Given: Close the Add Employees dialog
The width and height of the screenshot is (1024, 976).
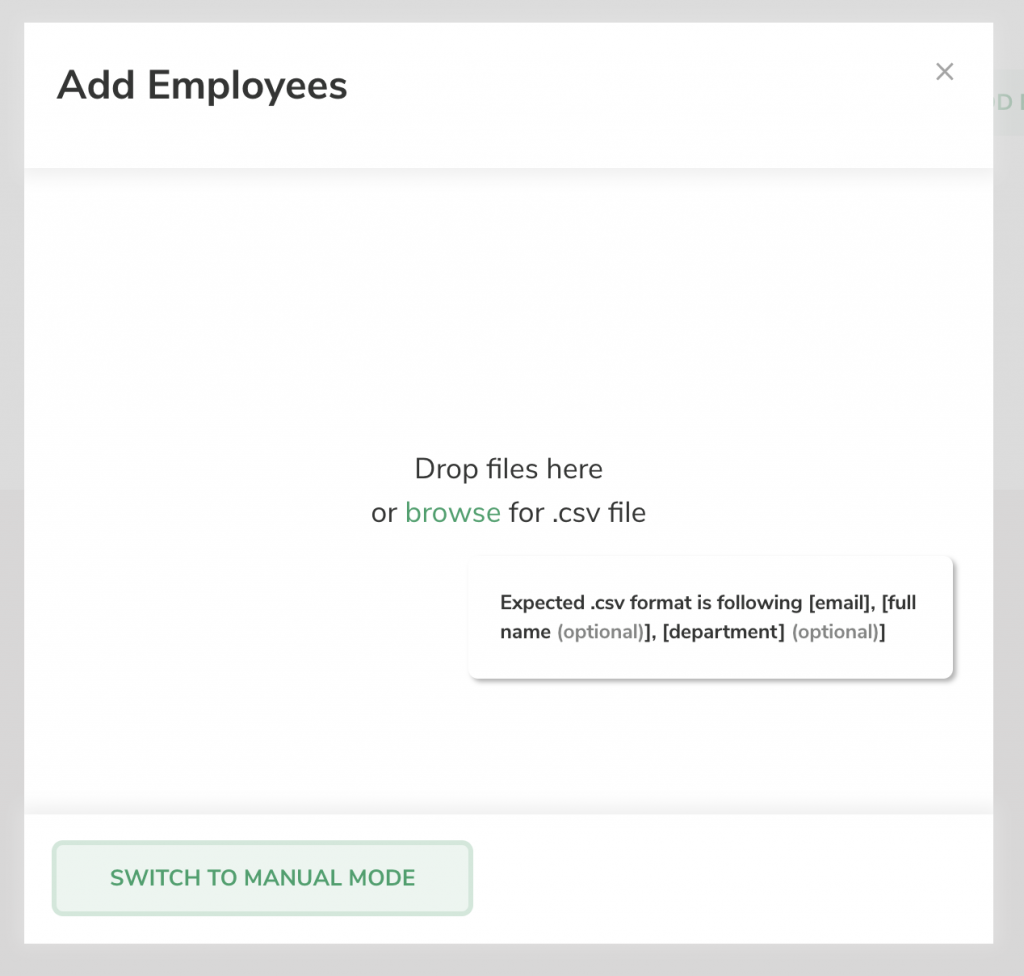Looking at the screenshot, I should 944,72.
